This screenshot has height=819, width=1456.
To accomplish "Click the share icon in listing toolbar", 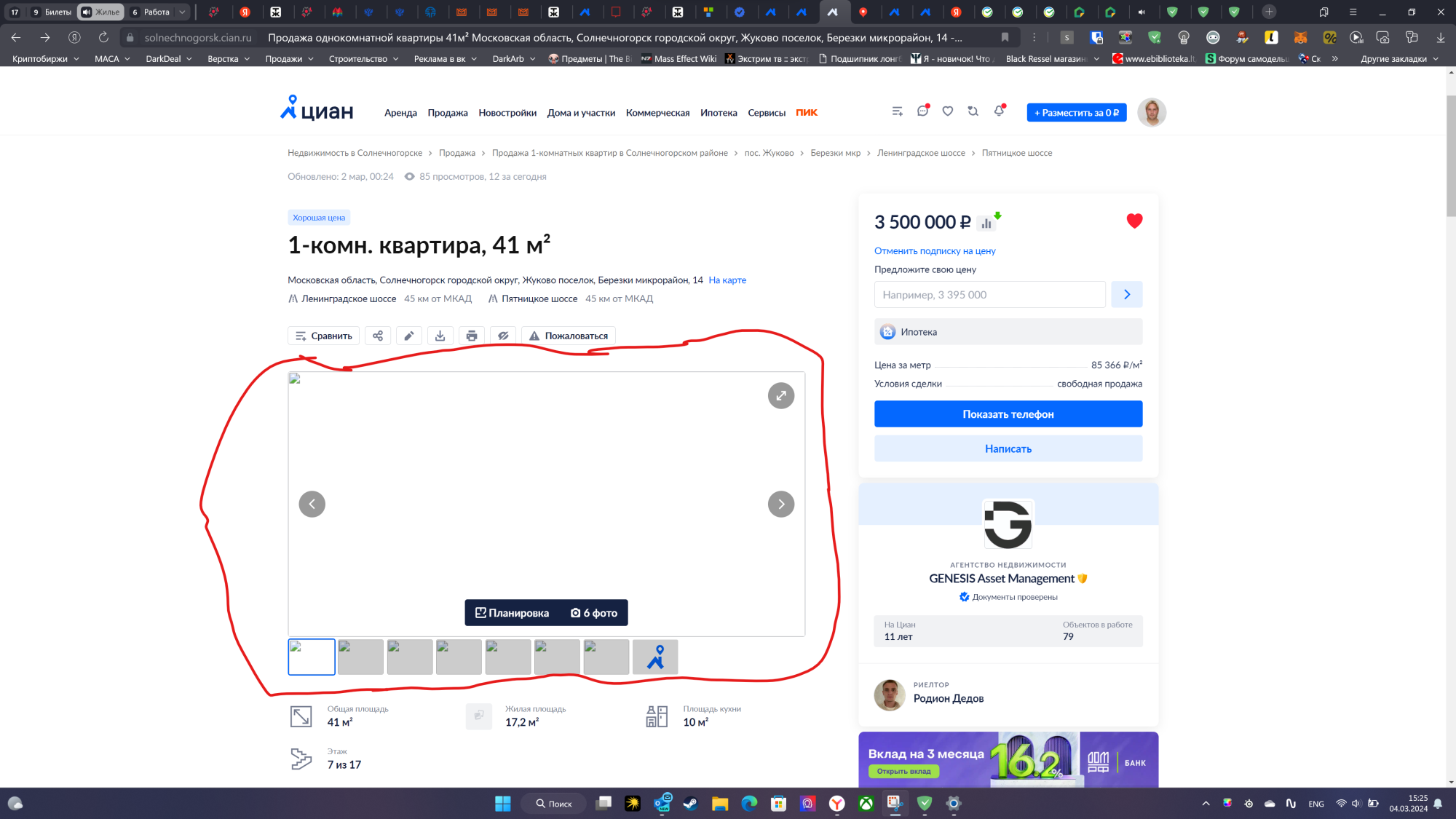I will click(x=377, y=336).
